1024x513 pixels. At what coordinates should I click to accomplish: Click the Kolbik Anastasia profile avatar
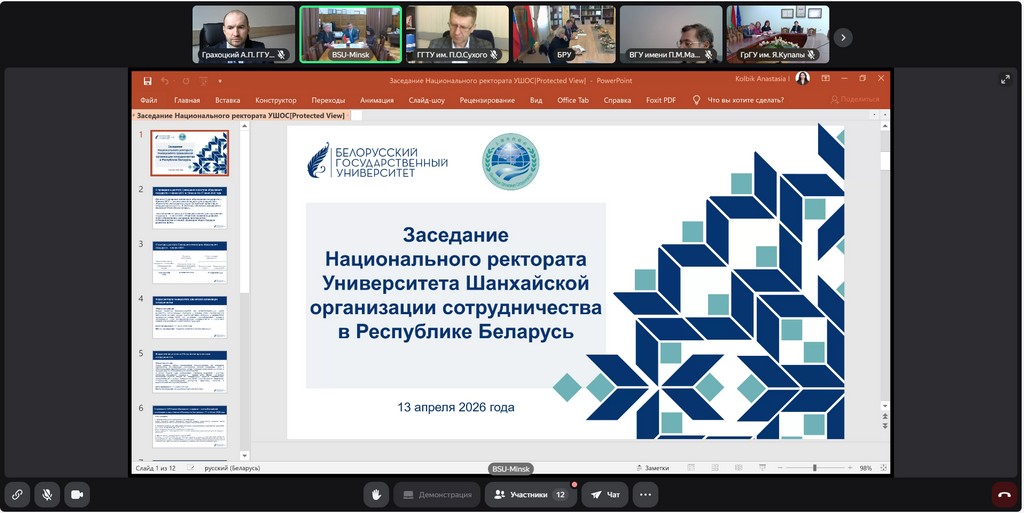[802, 79]
